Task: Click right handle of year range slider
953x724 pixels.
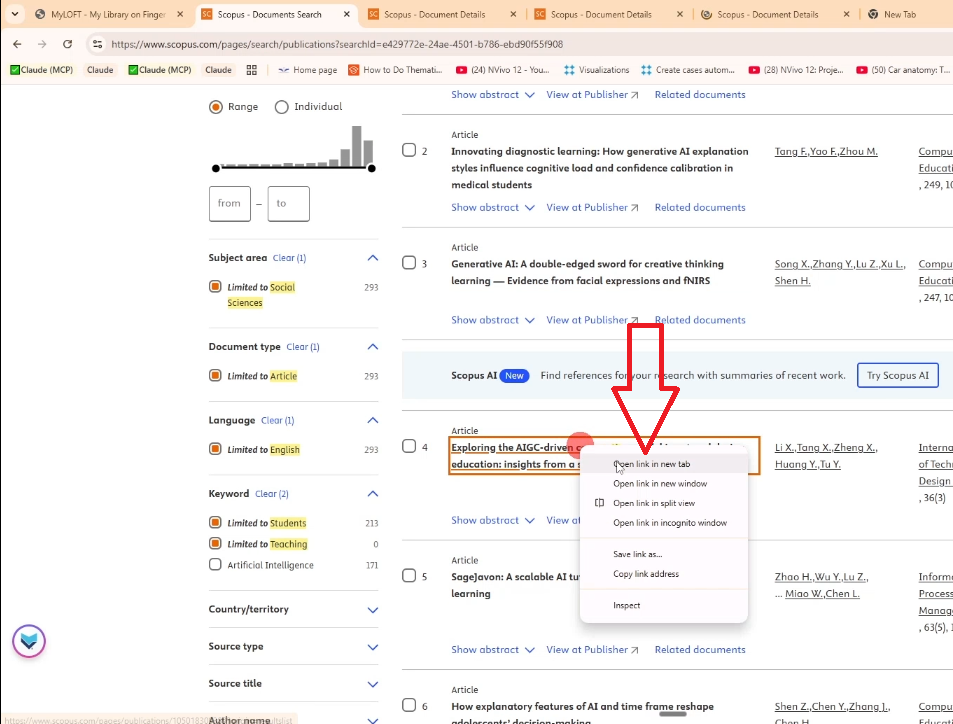Action: (371, 168)
